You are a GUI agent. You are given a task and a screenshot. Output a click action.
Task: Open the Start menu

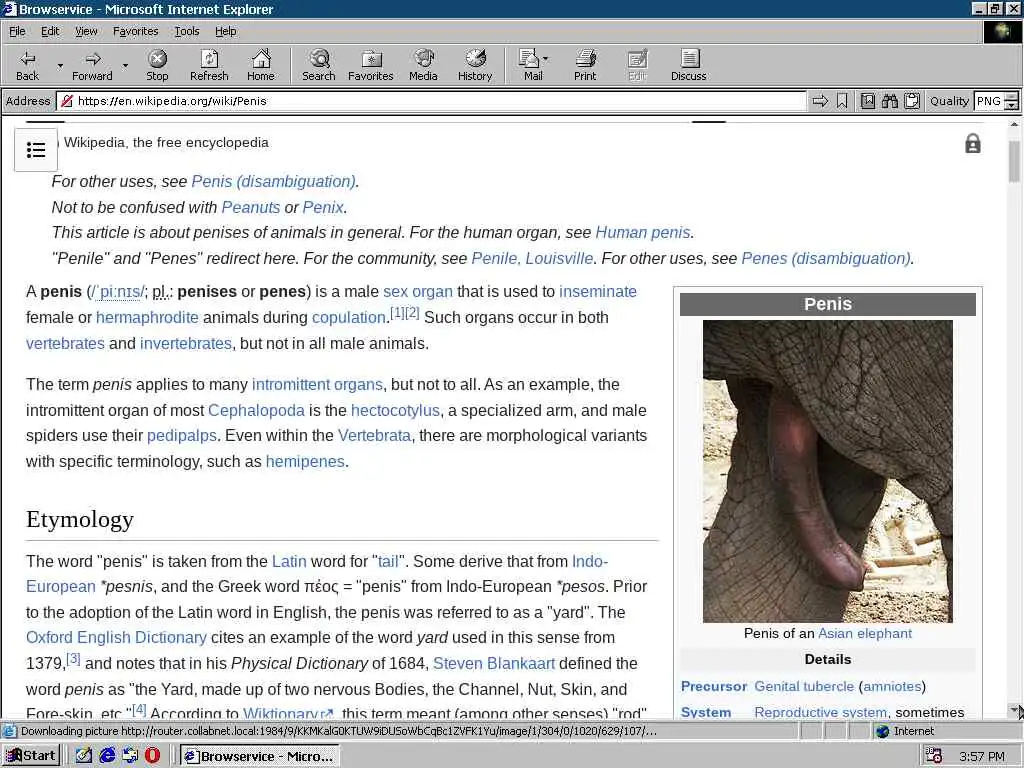coord(31,756)
